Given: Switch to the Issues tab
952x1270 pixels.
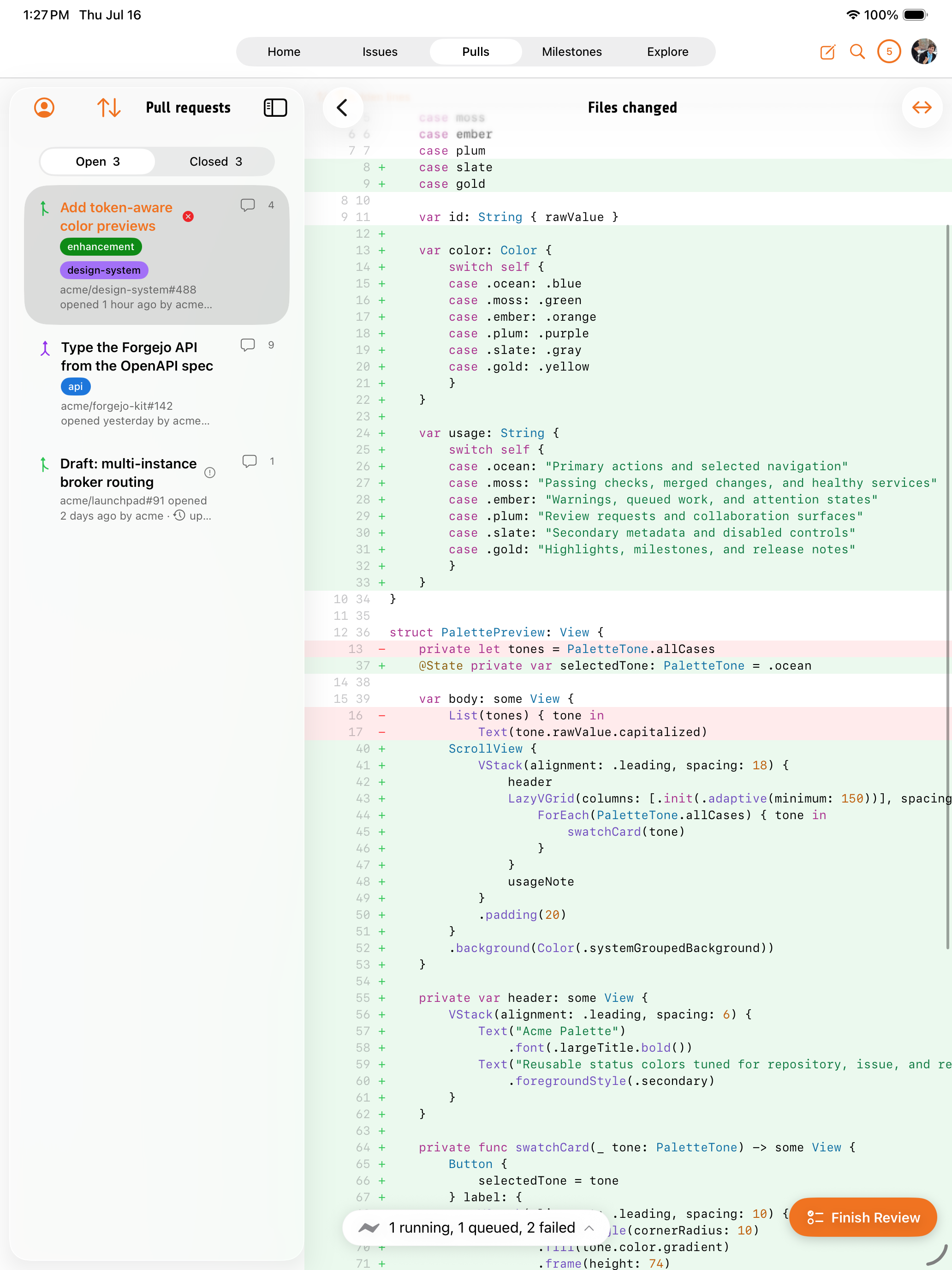Looking at the screenshot, I should [x=380, y=52].
